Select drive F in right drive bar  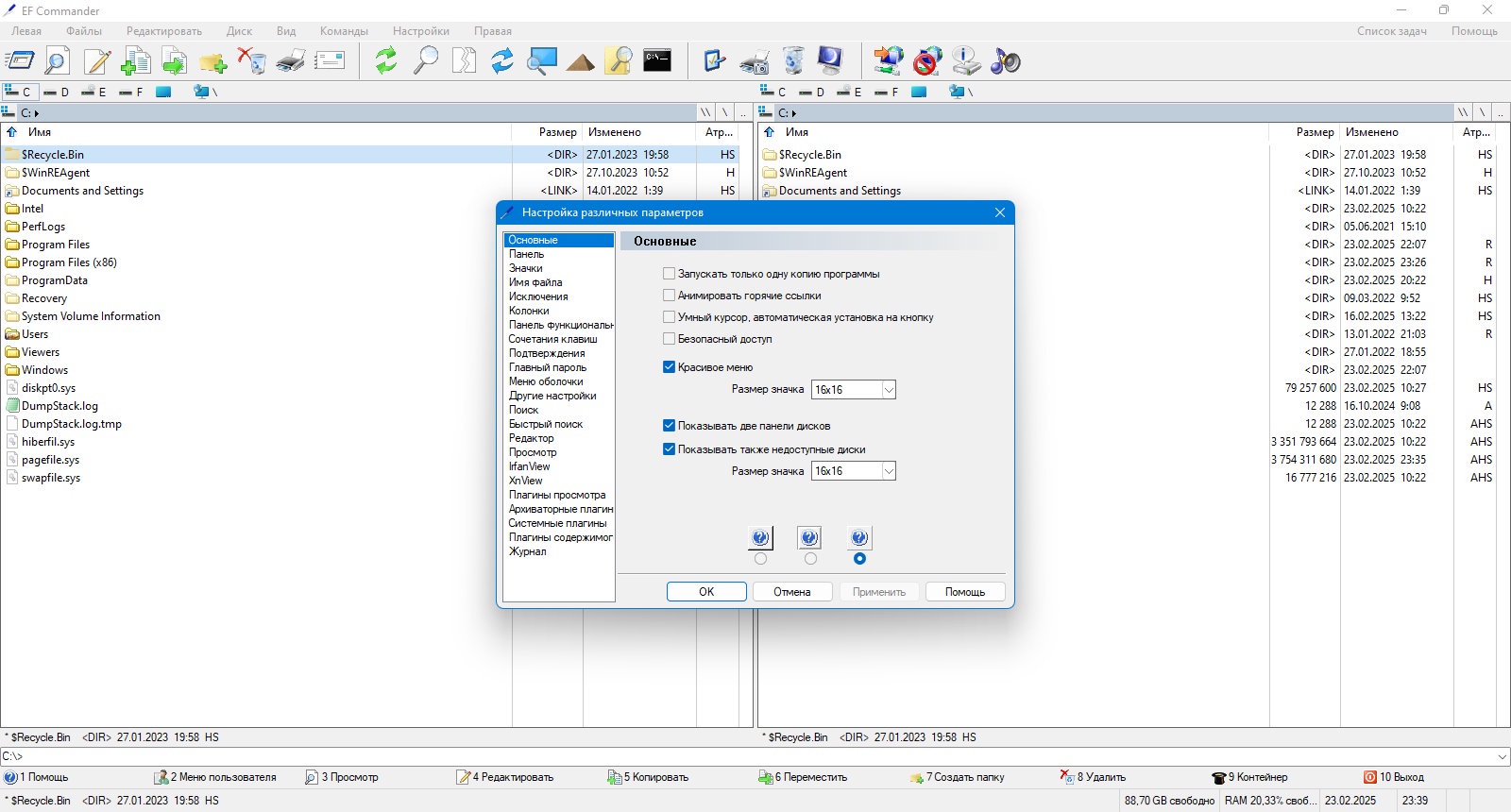887,92
